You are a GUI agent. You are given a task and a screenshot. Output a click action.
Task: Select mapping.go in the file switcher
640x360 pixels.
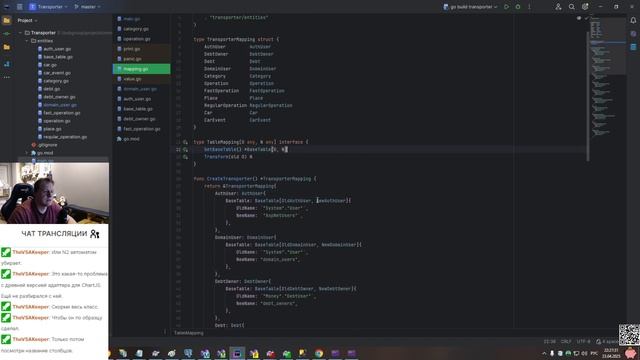(x=142, y=69)
